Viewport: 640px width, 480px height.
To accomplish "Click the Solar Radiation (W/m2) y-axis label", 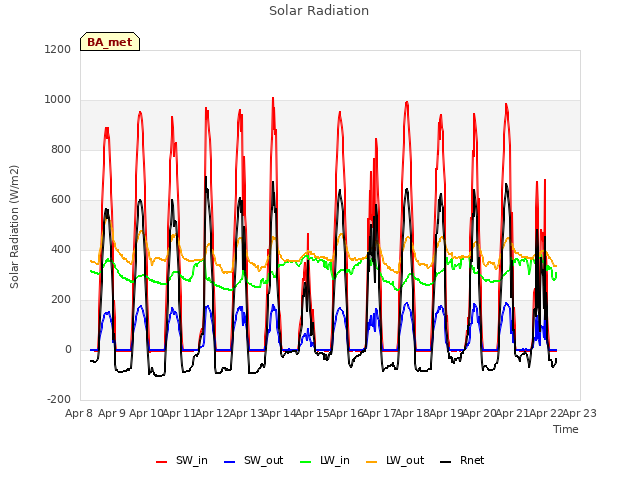I will click(x=14, y=227).
